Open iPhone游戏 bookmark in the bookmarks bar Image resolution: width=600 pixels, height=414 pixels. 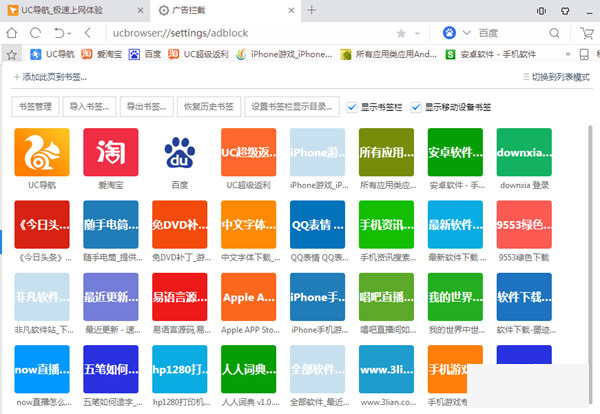click(284, 54)
